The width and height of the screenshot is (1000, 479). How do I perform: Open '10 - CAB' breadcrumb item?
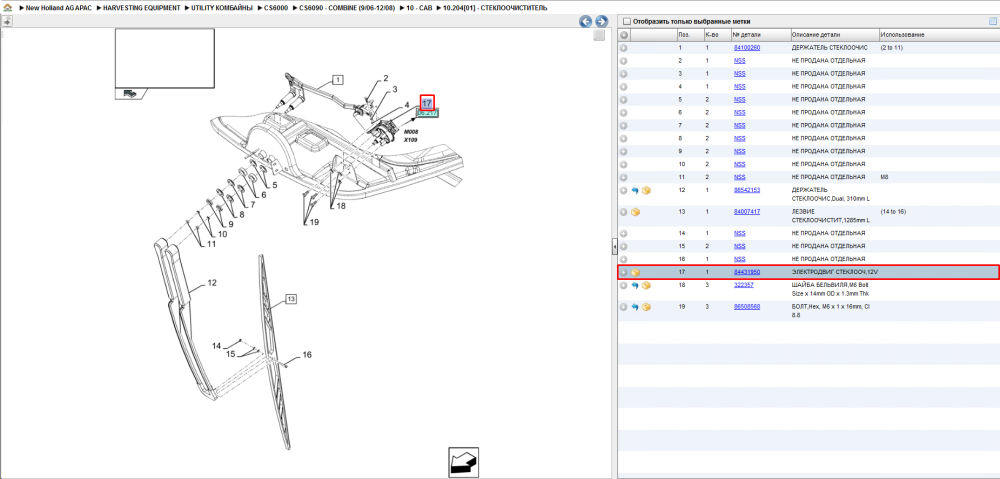coord(420,8)
